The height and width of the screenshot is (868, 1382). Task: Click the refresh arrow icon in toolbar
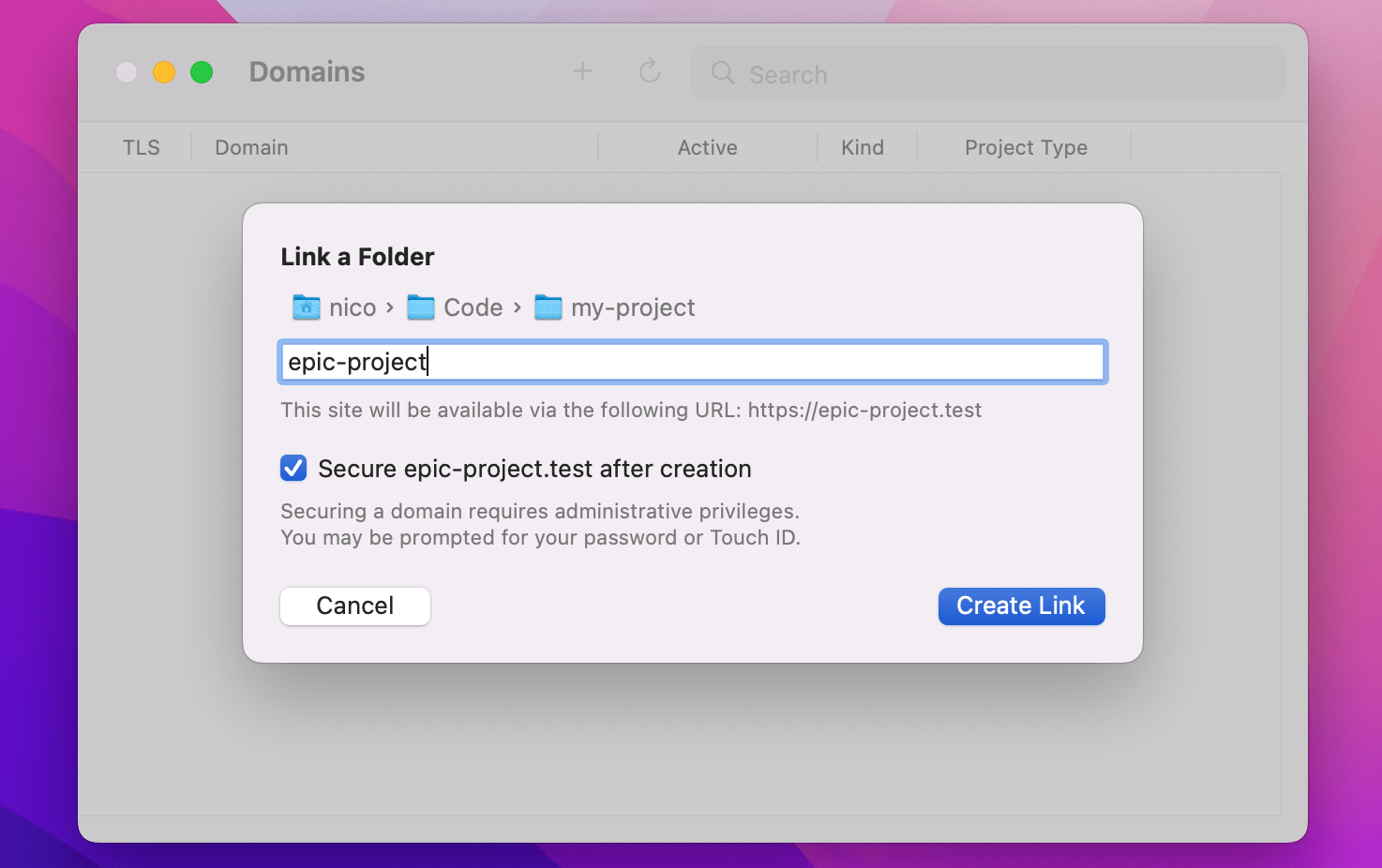point(650,72)
